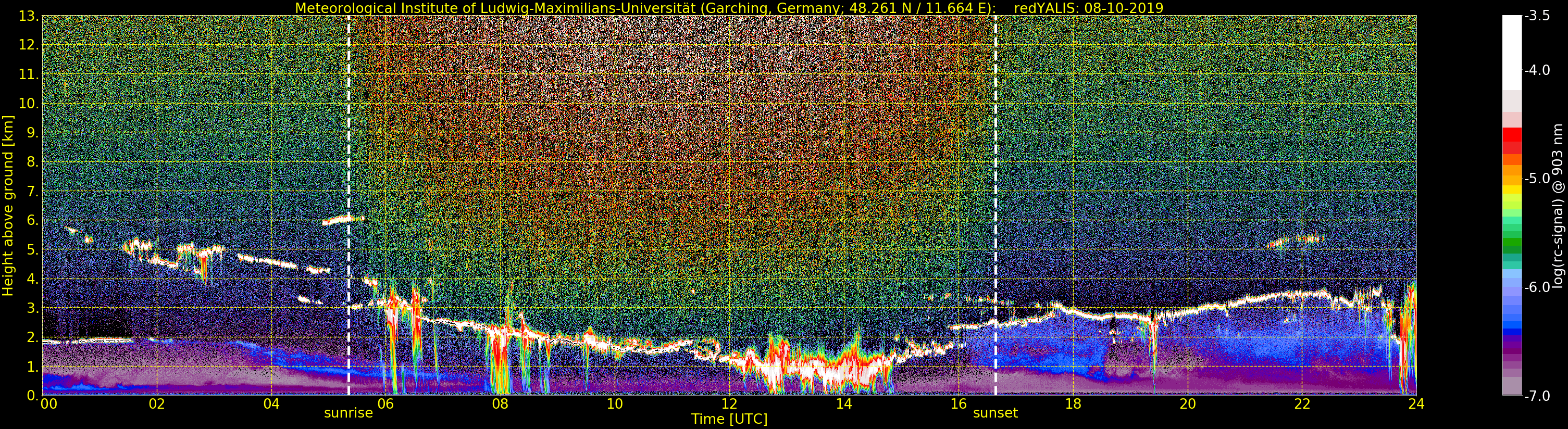Click the "log(rc-signal) @ 903 nm" colorbar label
The height and width of the screenshot is (429, 1568).
[1558, 206]
